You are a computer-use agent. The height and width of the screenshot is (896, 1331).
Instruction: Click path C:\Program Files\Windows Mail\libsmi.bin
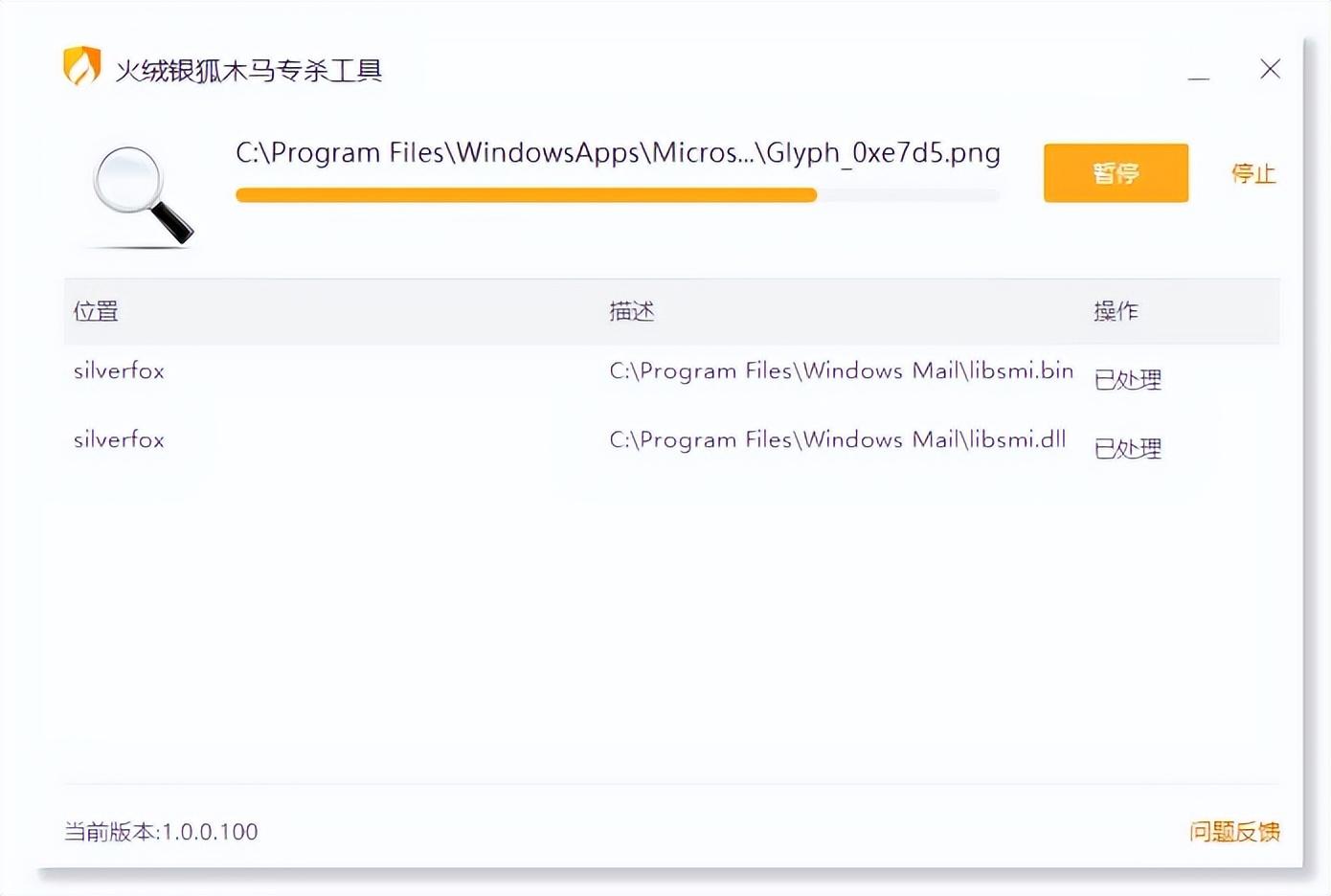(841, 371)
